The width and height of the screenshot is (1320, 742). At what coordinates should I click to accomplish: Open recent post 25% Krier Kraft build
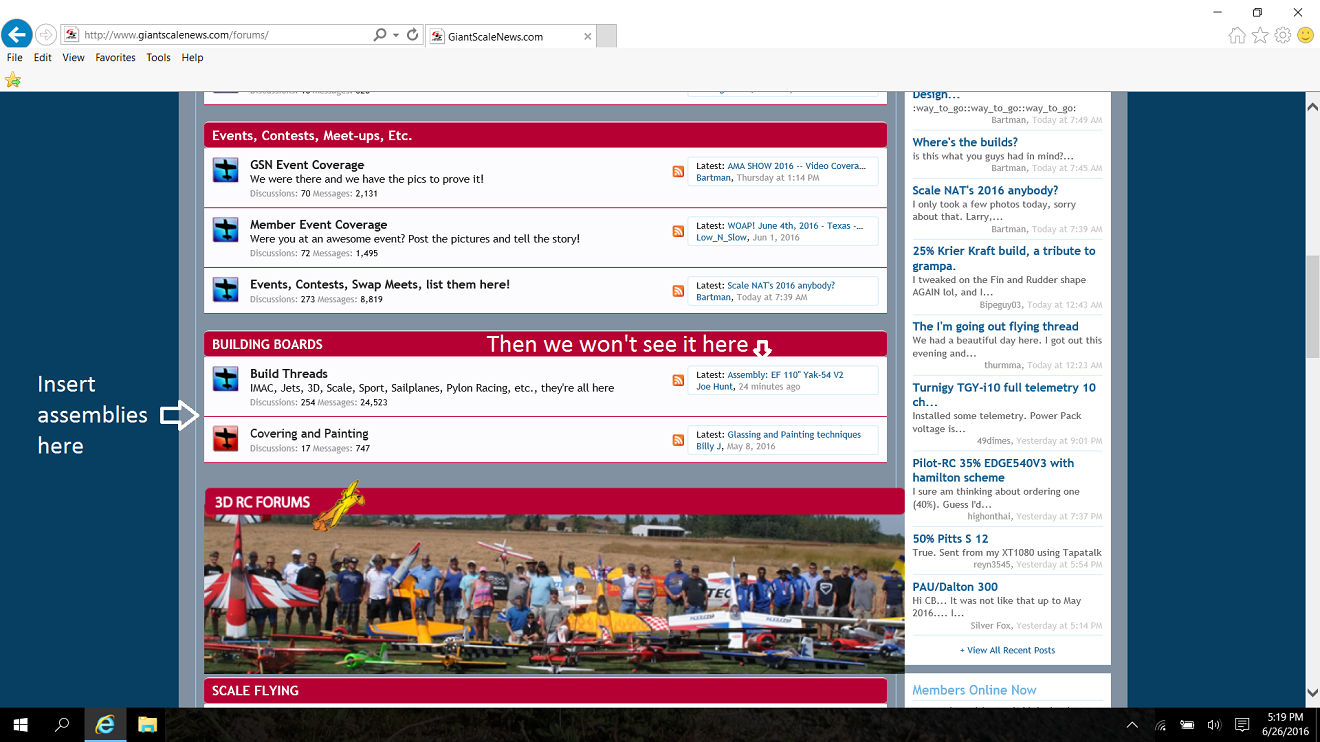1004,258
